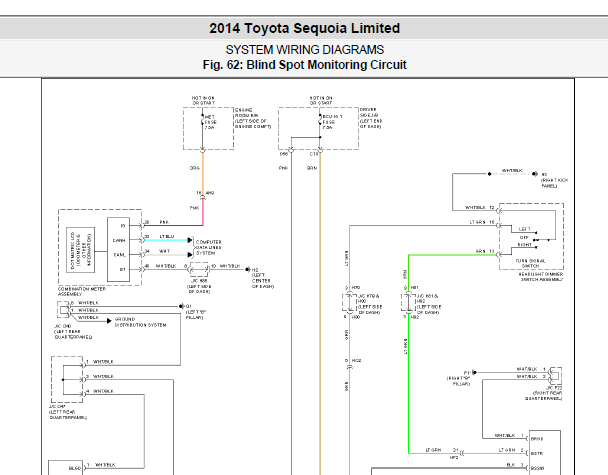This screenshot has width=608, height=475.
Task: Click the Q1 (Left "D" Pillar) ground label
Action: (196, 312)
